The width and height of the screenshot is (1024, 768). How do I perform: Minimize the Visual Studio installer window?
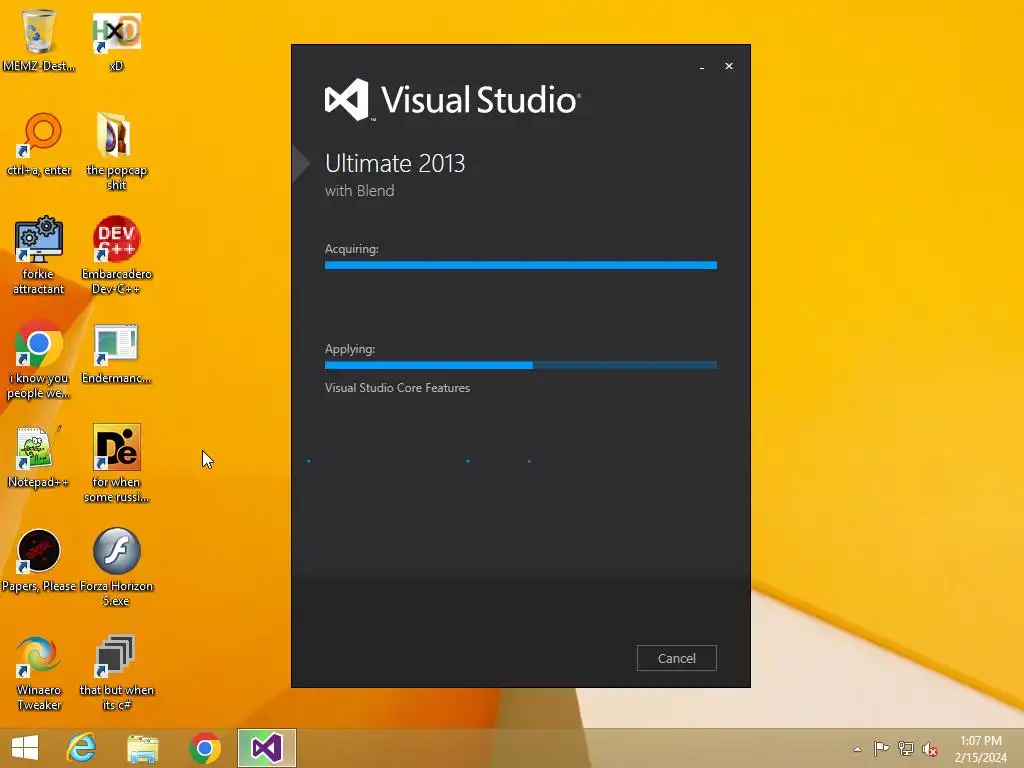[x=702, y=67]
